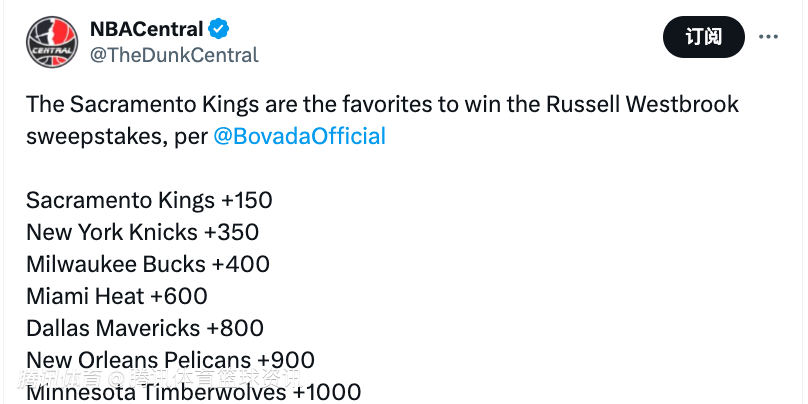Click the 腾讯体育 watermark text
This screenshot has width=808, height=404.
(59, 380)
